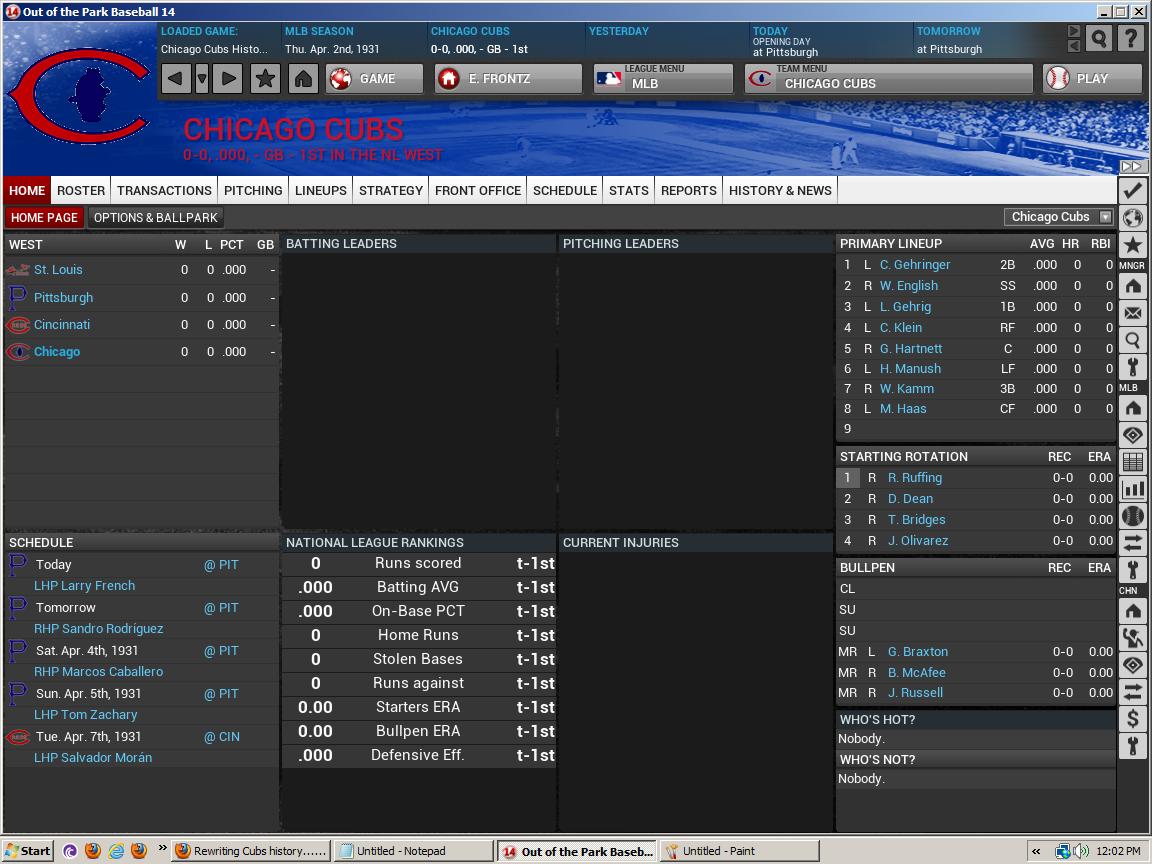Open the Chicago Cubs dropdown near the tab bar
1152x864 pixels.
1058,216
